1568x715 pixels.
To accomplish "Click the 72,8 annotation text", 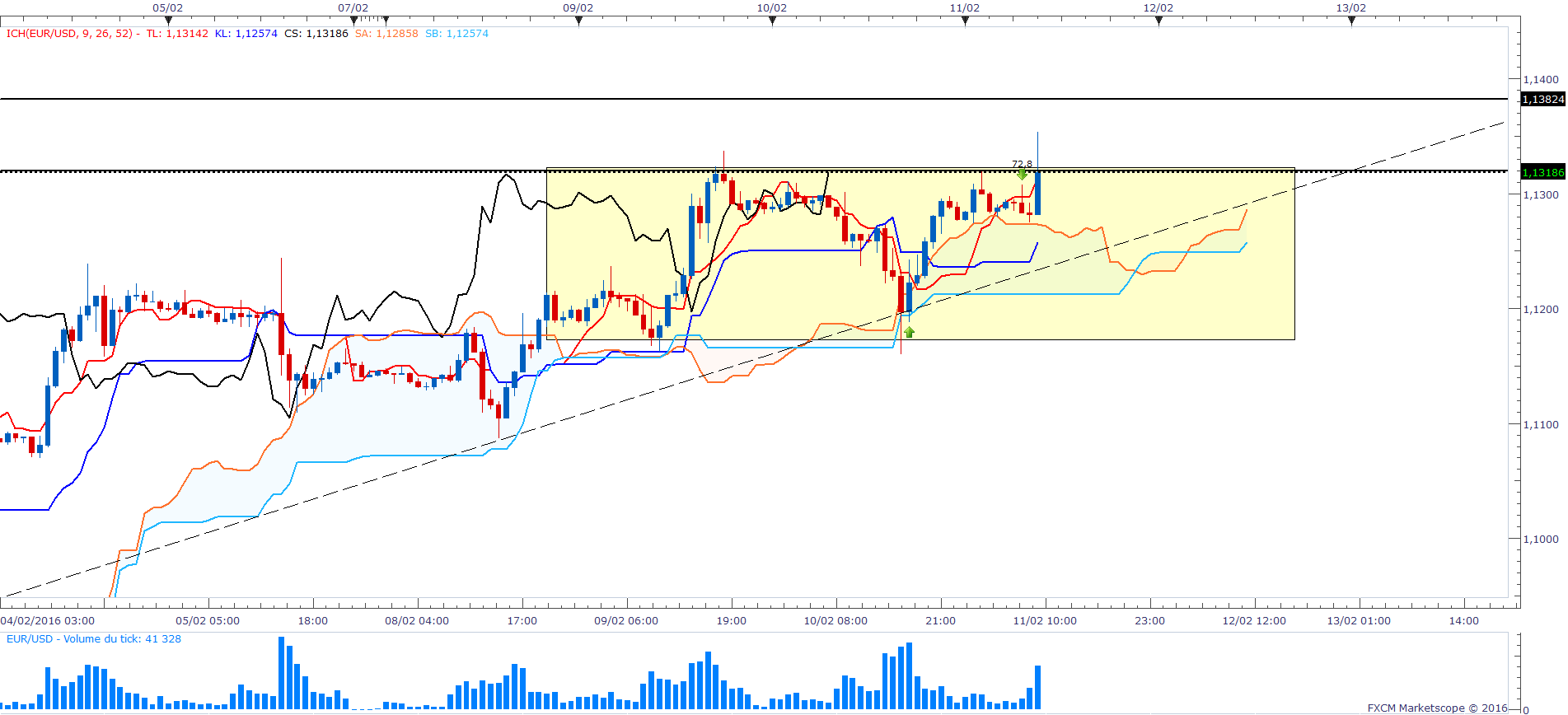I will pos(1022,164).
